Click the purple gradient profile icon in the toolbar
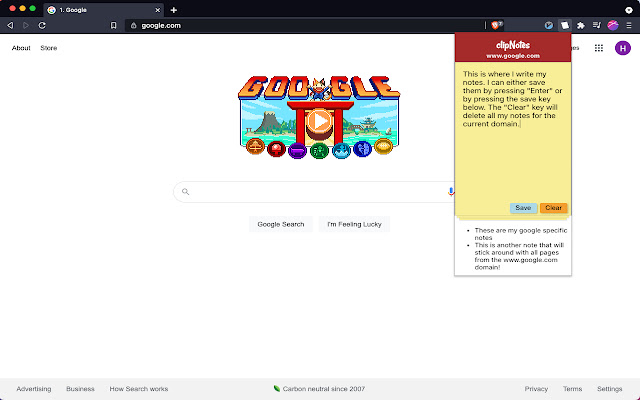 click(x=613, y=25)
